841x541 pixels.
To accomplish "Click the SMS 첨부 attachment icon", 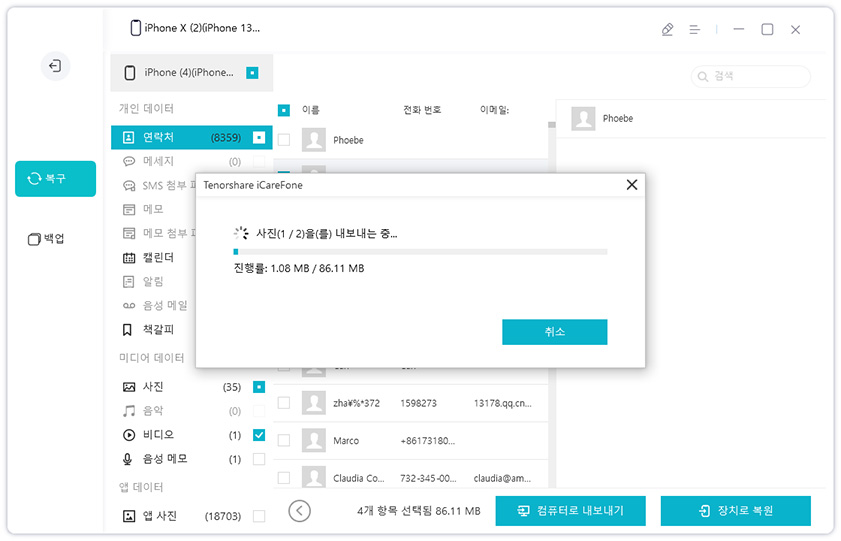I will pyautogui.click(x=129, y=186).
